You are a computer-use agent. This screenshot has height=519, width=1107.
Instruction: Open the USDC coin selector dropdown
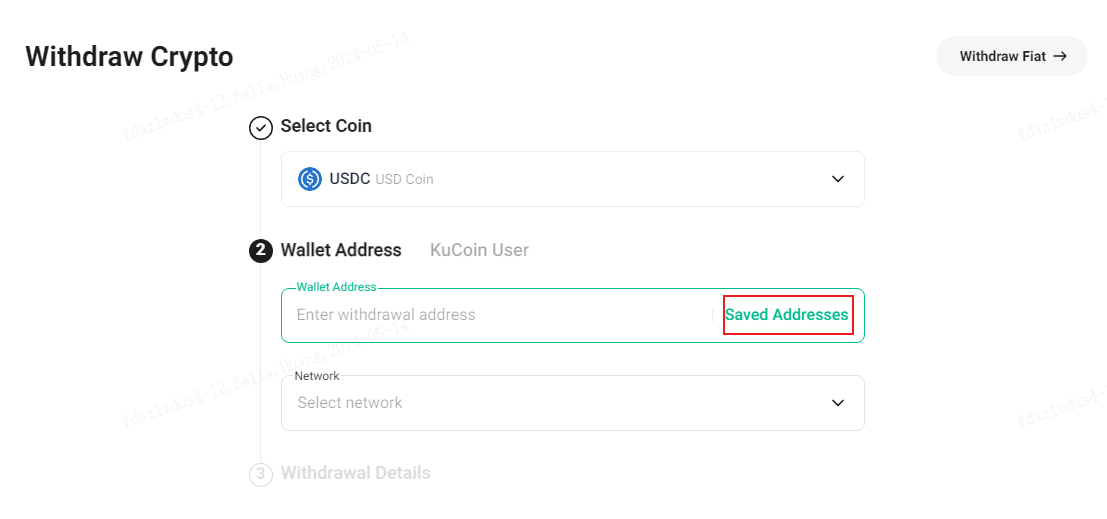[573, 179]
